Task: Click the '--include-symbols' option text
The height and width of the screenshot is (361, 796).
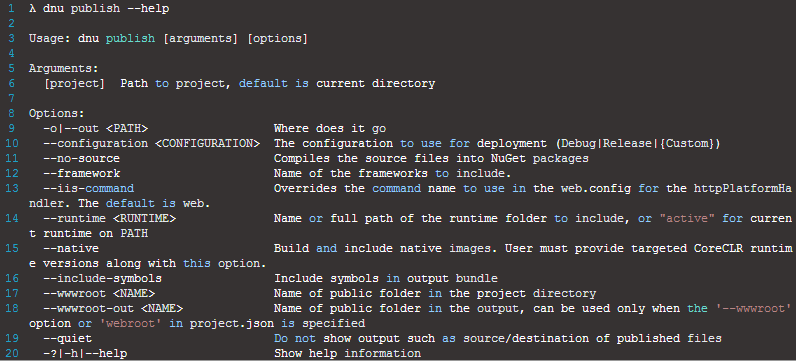Action: click(103, 279)
